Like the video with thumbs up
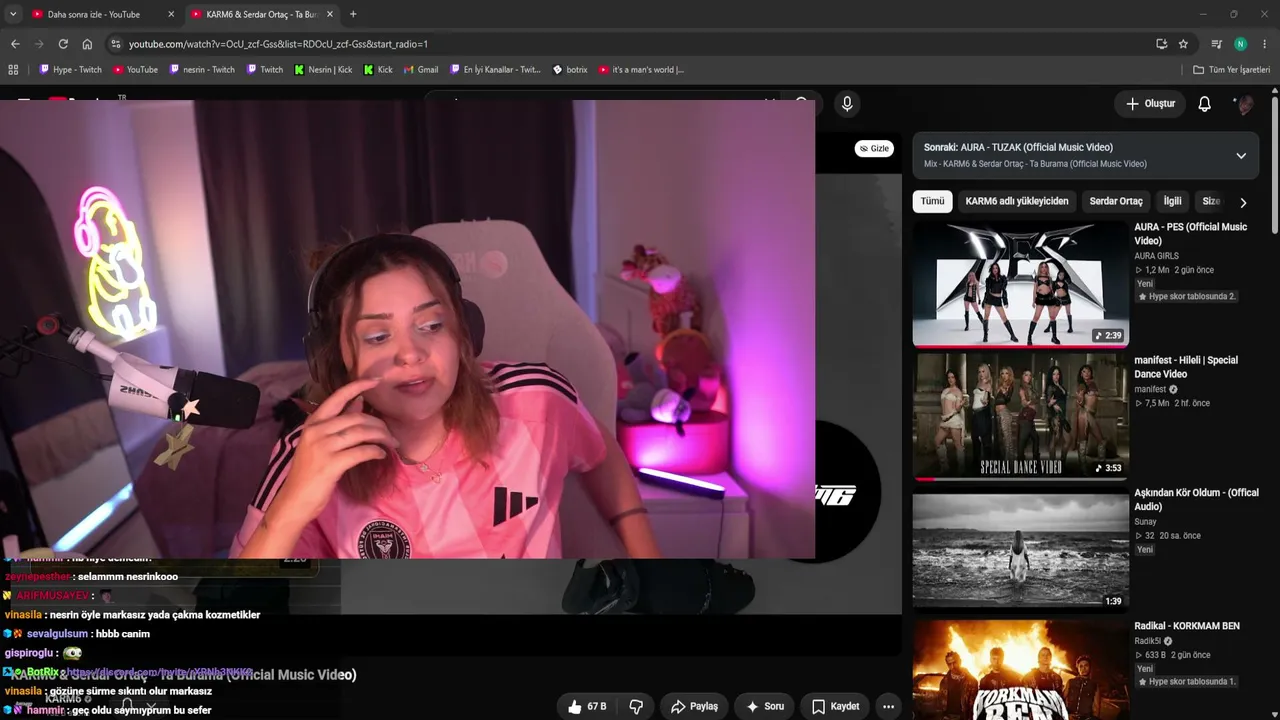This screenshot has height=720, width=1280. tap(588, 706)
